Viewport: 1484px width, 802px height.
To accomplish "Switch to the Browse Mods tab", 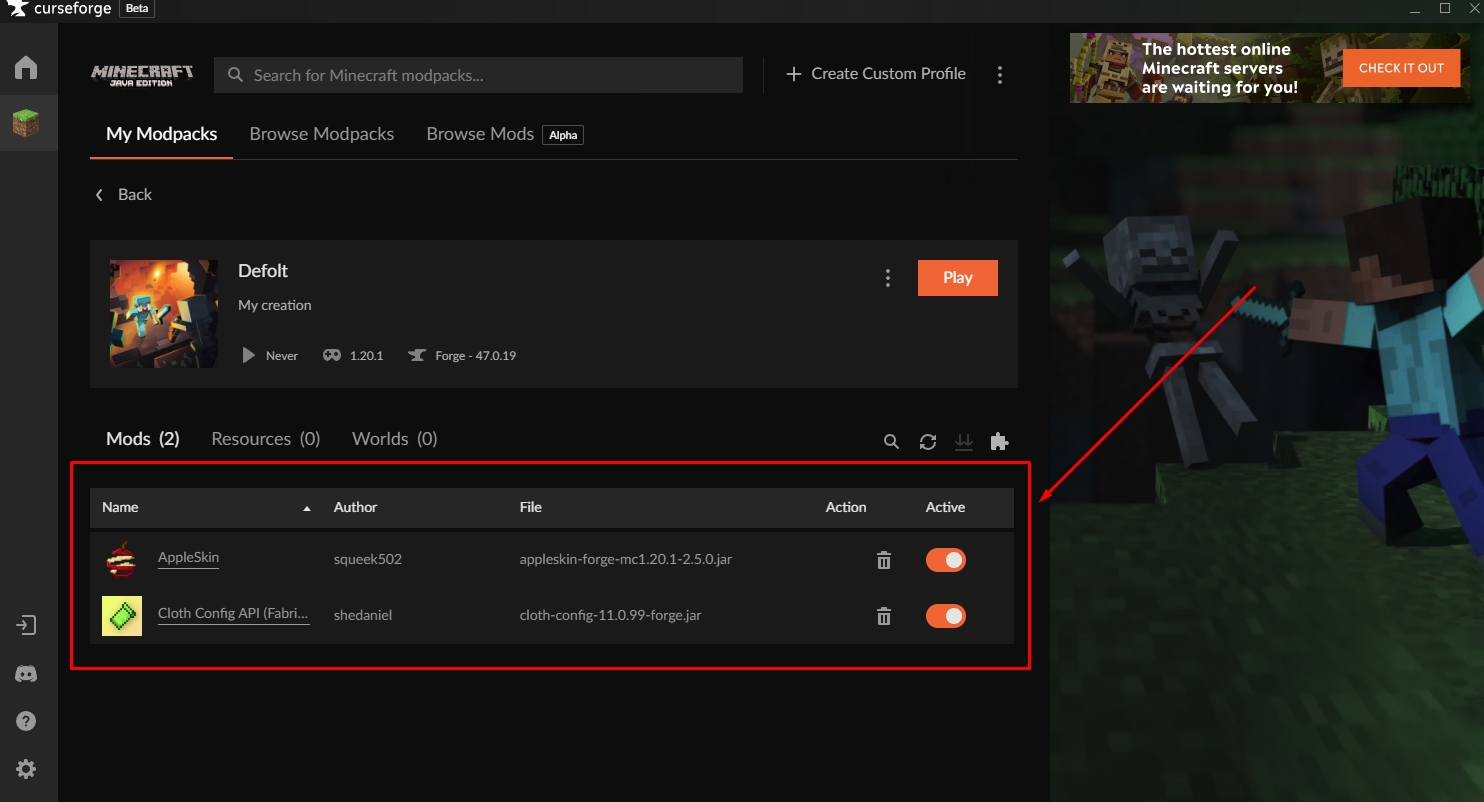I will pyautogui.click(x=480, y=134).
